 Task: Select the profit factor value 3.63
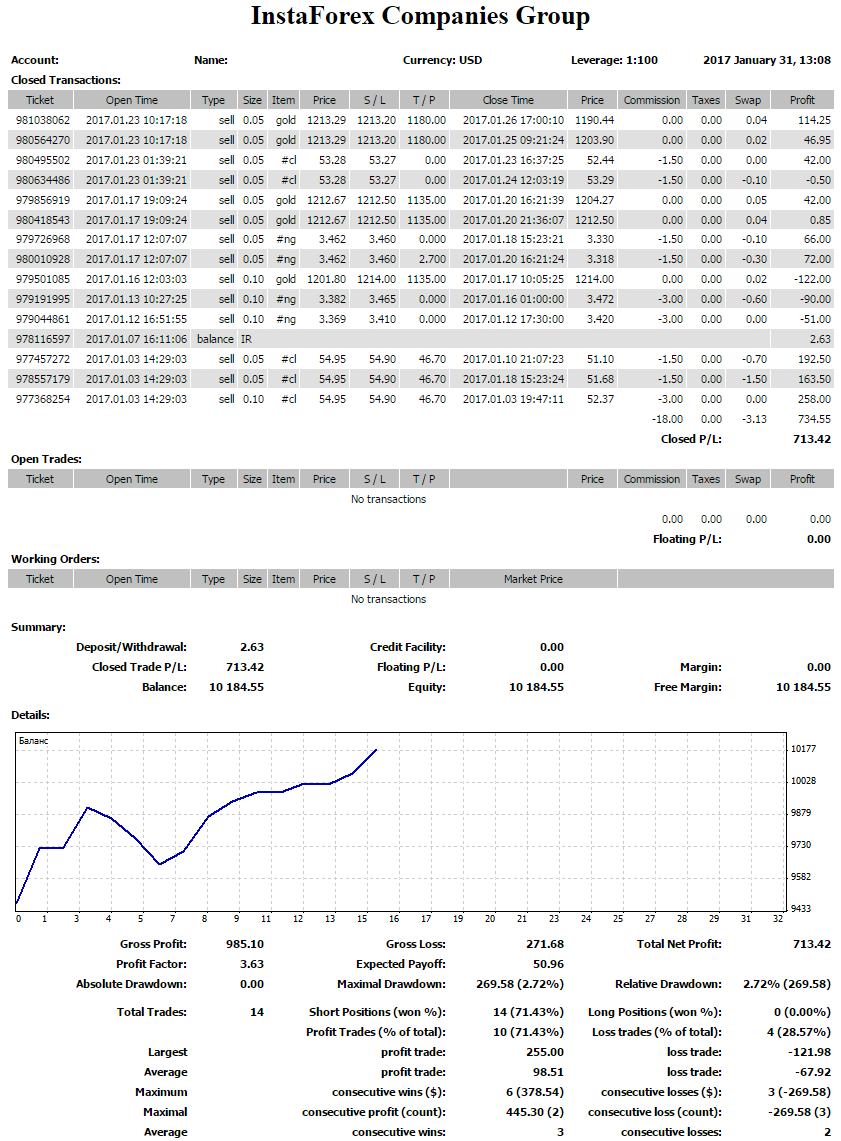click(x=252, y=964)
